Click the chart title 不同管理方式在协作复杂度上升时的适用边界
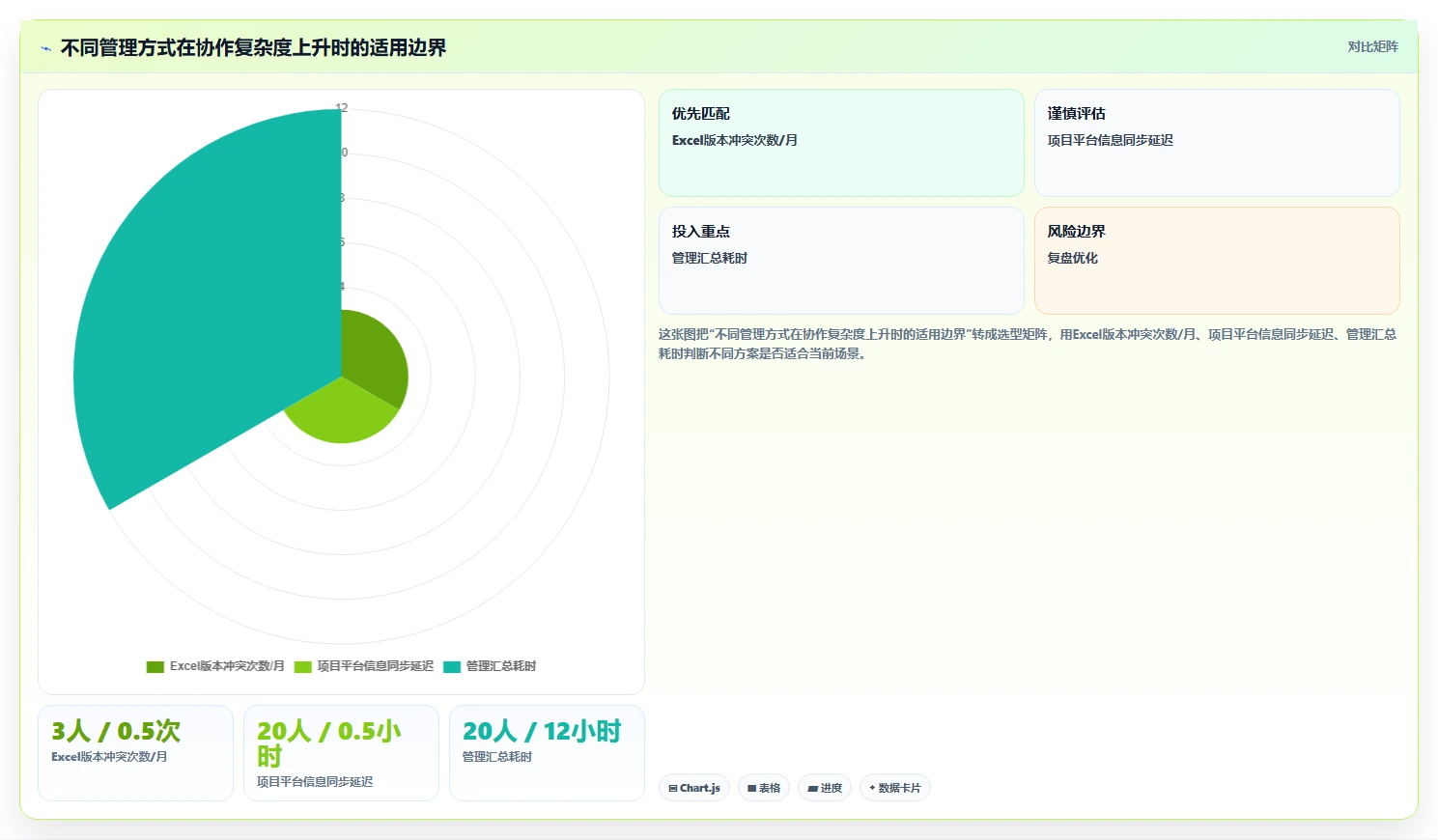Screen dimensions: 1438x840 (253, 48)
